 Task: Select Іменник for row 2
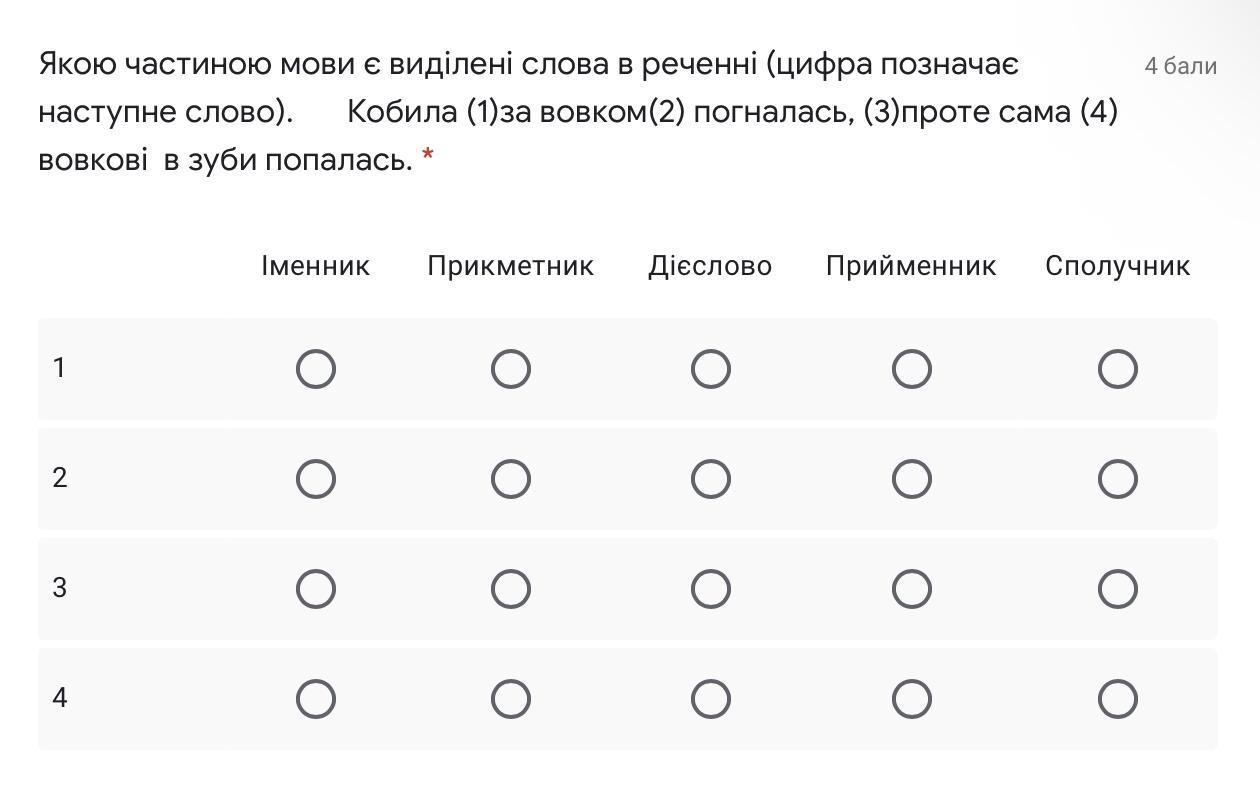click(x=316, y=479)
